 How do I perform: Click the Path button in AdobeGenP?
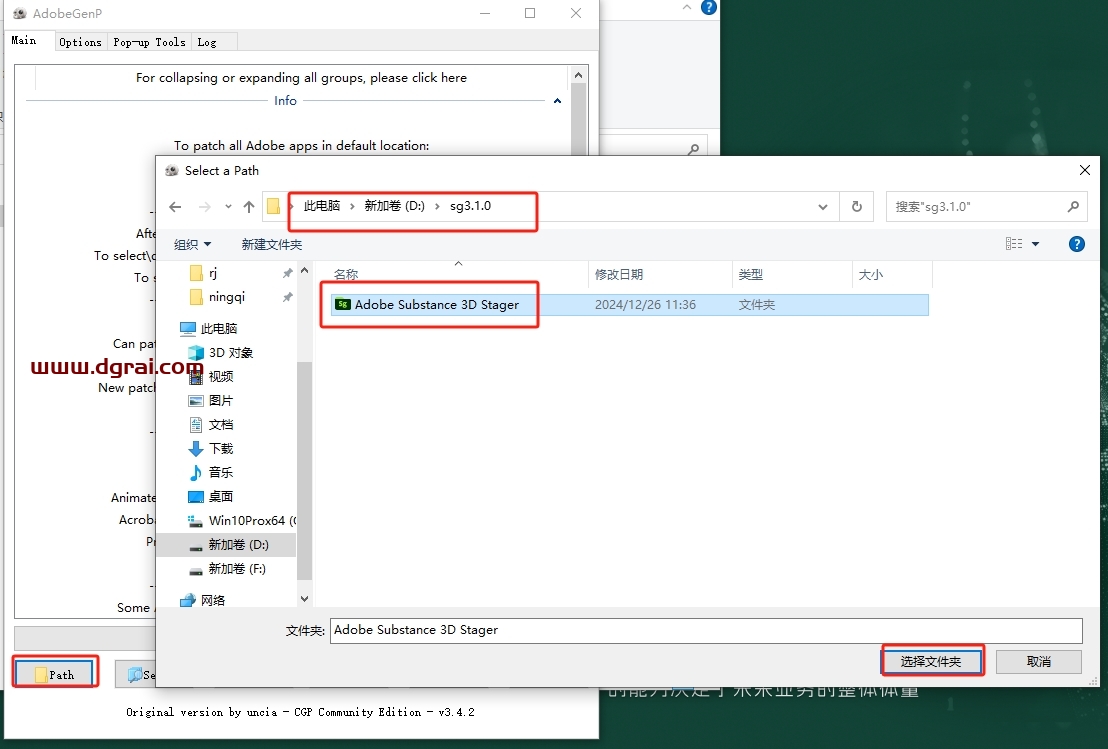[x=54, y=675]
